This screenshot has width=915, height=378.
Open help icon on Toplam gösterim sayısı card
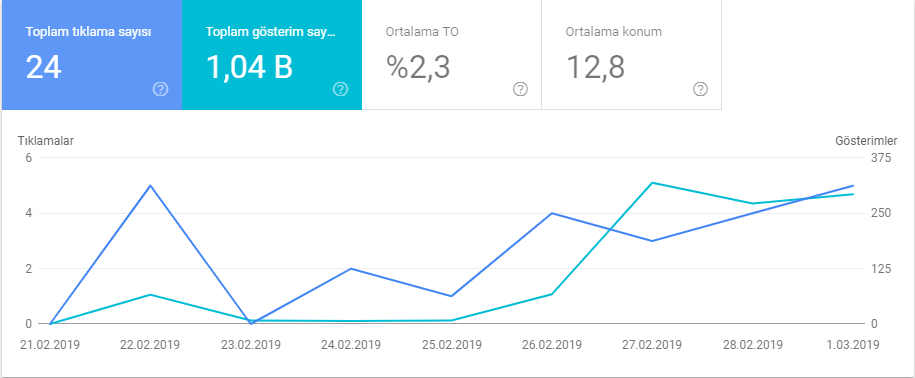tap(340, 89)
